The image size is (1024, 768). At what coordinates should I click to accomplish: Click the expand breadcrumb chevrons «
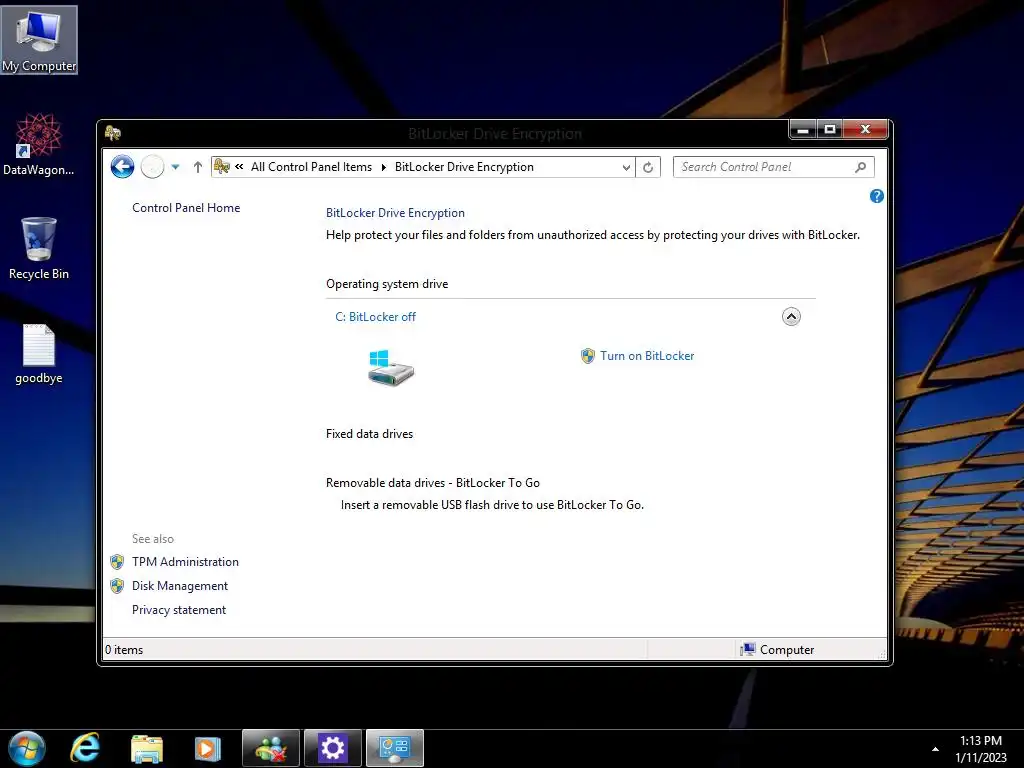(x=239, y=167)
